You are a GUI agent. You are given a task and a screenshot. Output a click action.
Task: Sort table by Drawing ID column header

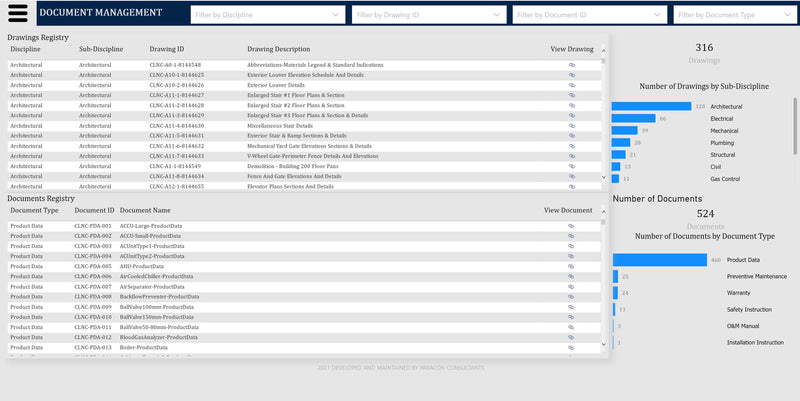[167, 49]
